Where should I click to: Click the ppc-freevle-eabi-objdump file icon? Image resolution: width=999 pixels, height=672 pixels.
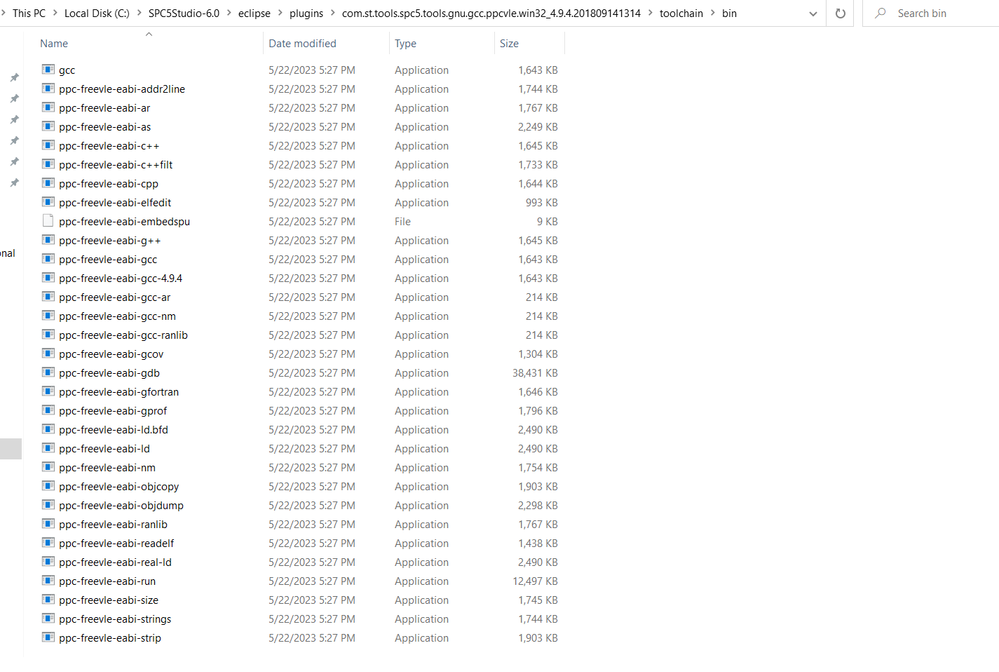48,505
